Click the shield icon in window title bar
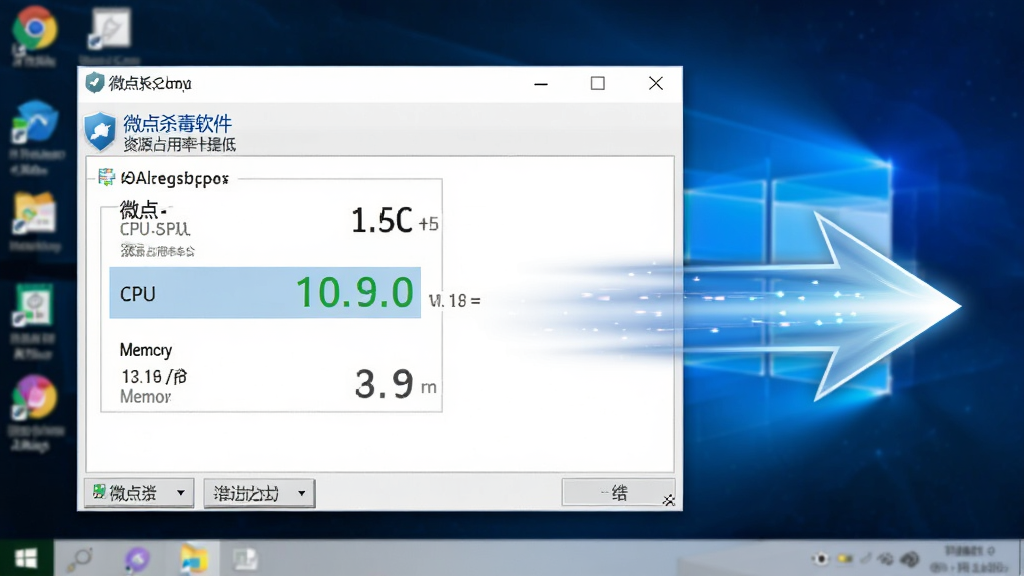 [95, 83]
